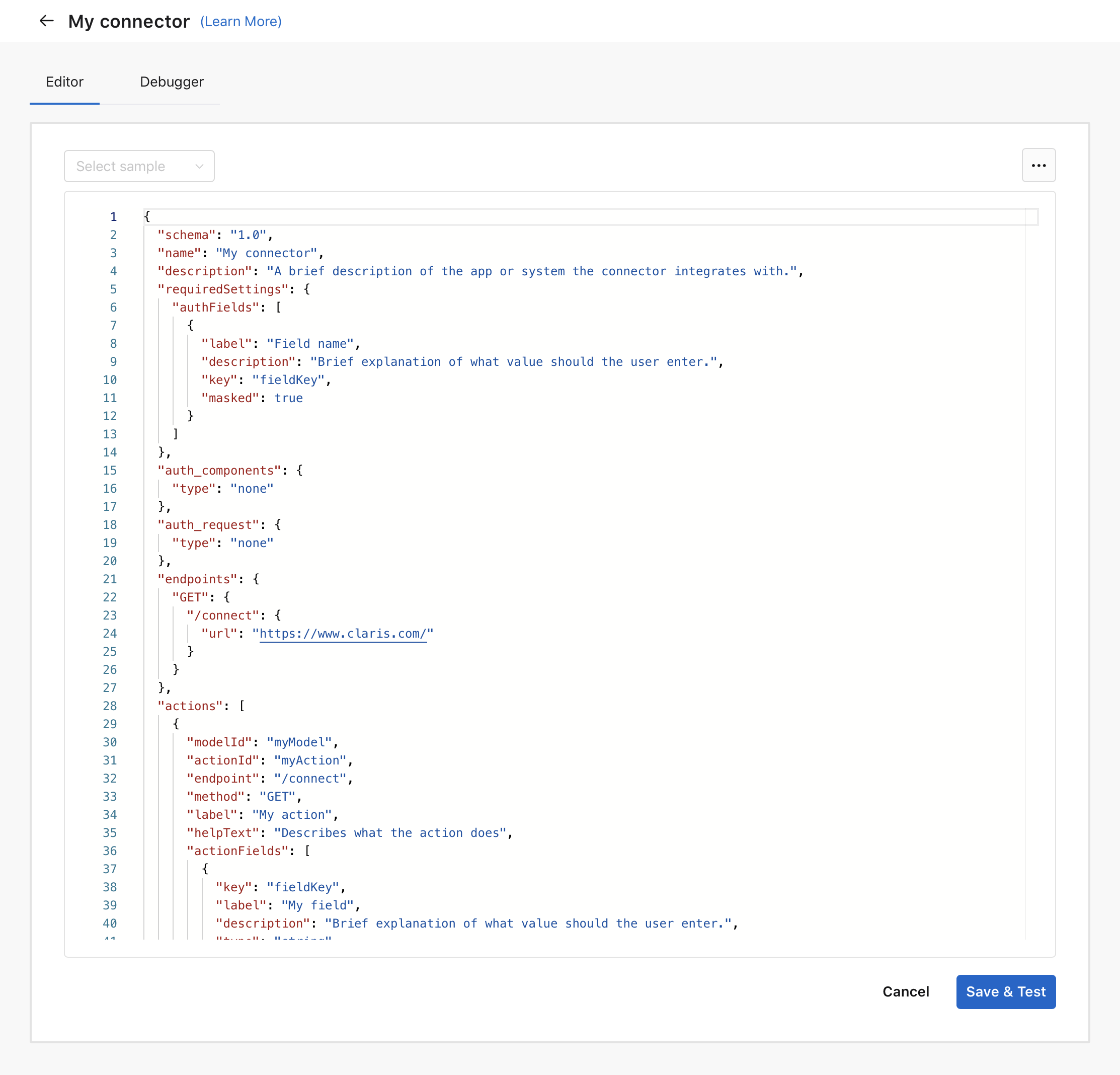Open the Learn More link
Image resolution: width=1120 pixels, height=1075 pixels.
point(241,21)
